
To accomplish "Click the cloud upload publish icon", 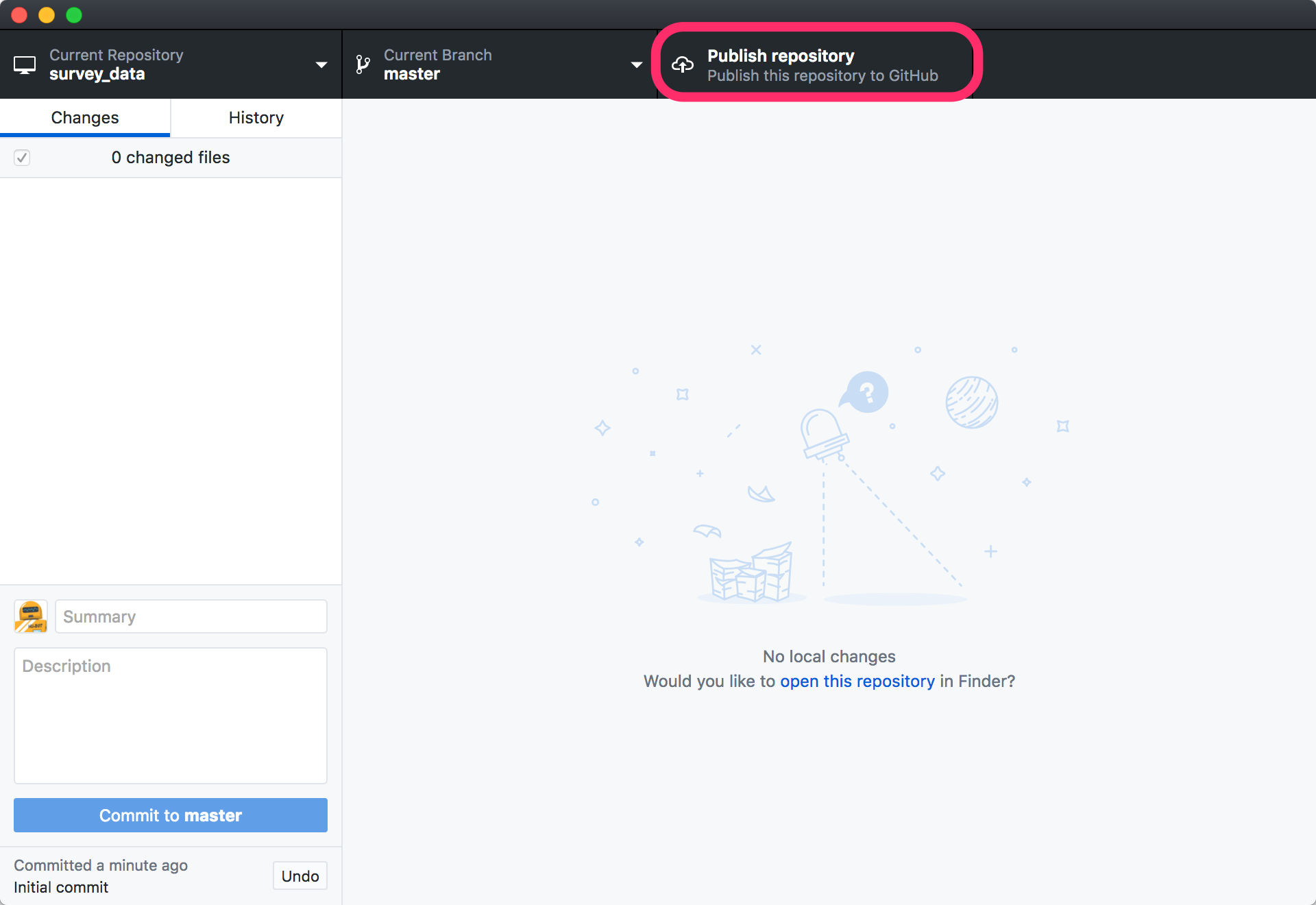I will pyautogui.click(x=683, y=64).
